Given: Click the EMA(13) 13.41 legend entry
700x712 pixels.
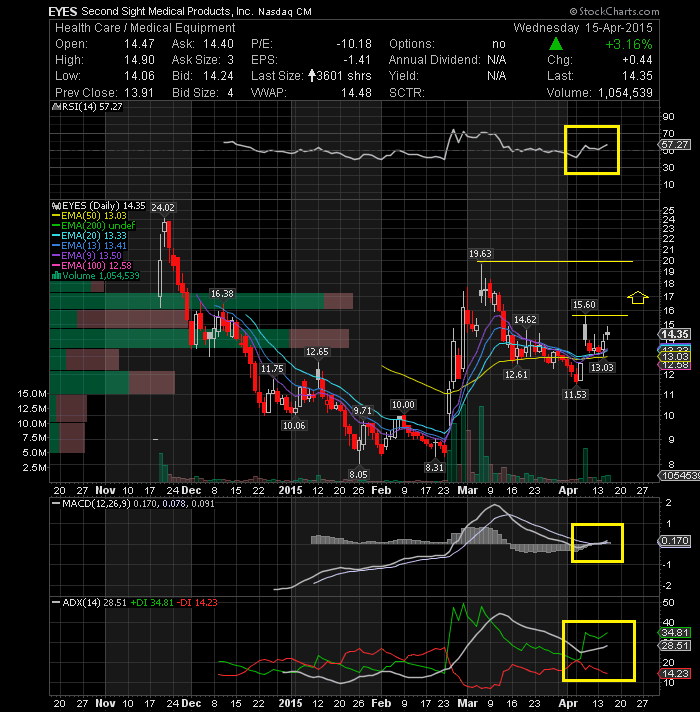Looking at the screenshot, I should [x=89, y=246].
